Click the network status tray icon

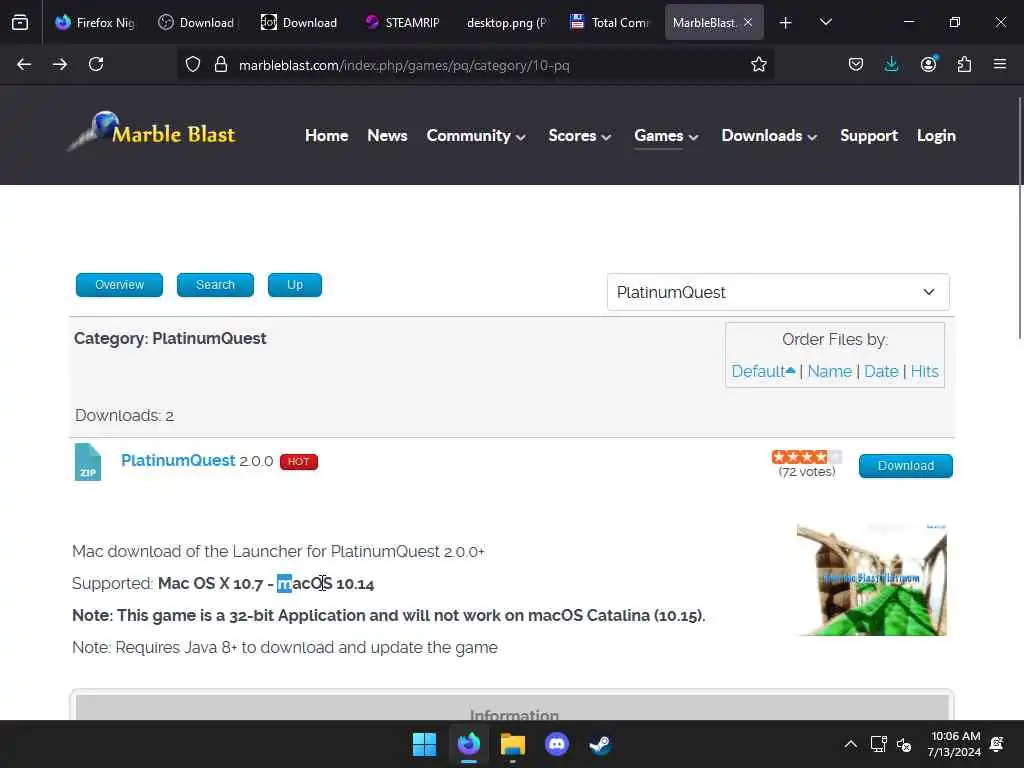(878, 744)
